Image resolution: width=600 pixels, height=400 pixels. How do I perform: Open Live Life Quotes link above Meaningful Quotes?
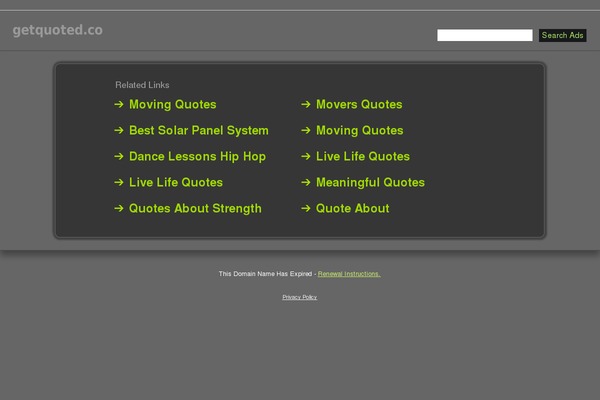click(363, 156)
